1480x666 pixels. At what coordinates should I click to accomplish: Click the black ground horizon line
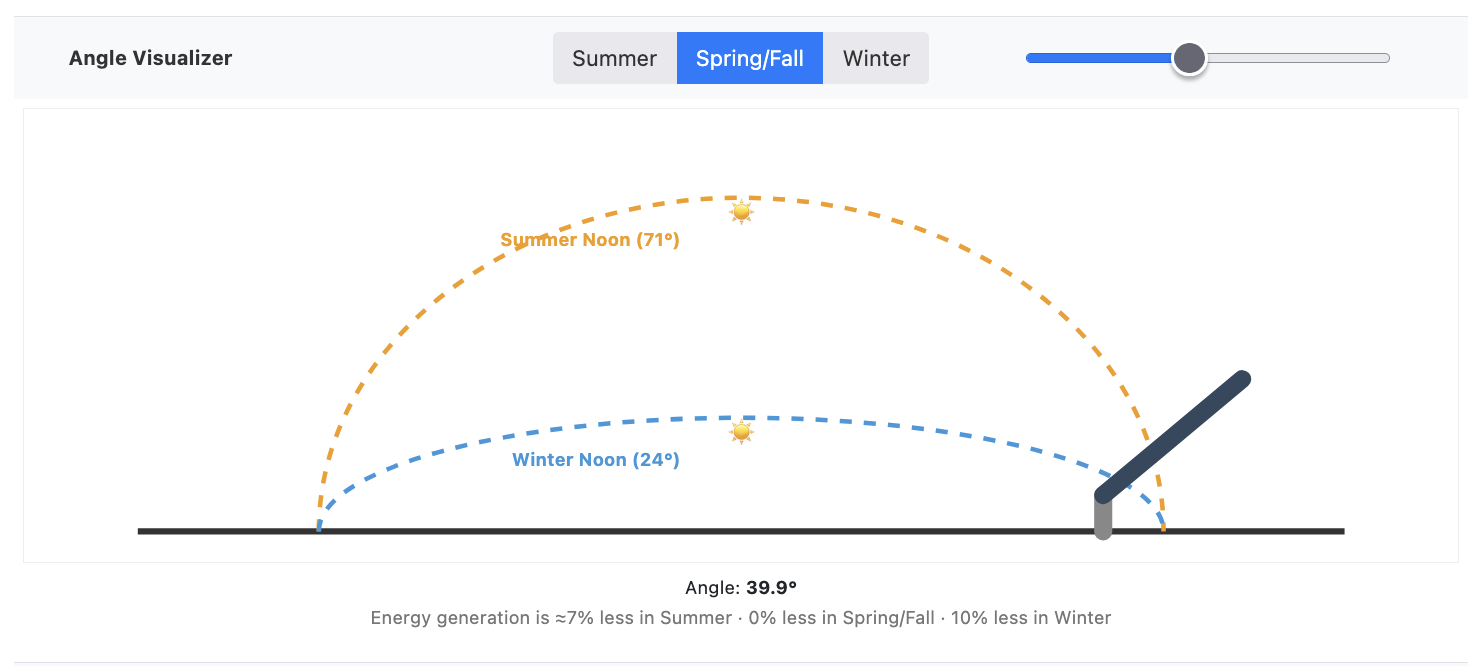tap(600, 529)
